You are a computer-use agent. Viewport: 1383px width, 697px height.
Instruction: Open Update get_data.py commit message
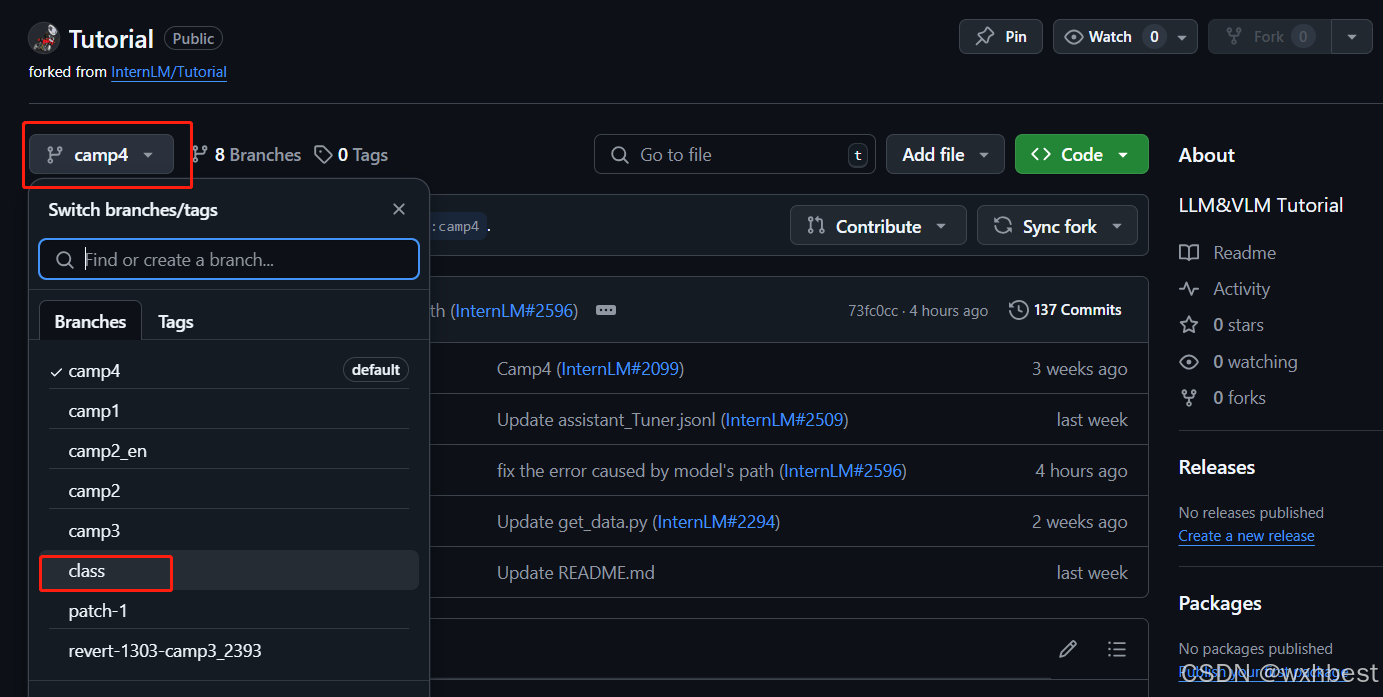point(572,522)
